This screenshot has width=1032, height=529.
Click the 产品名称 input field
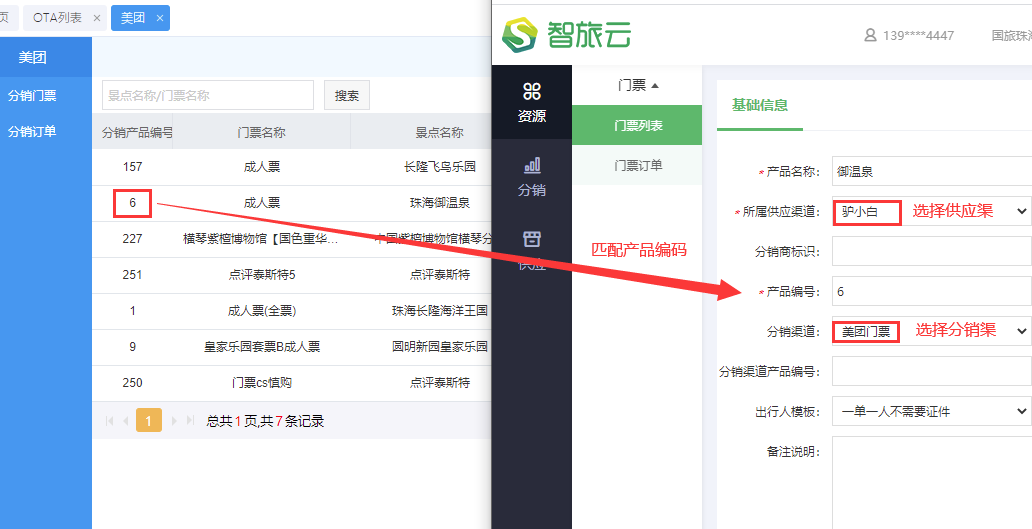[930, 171]
